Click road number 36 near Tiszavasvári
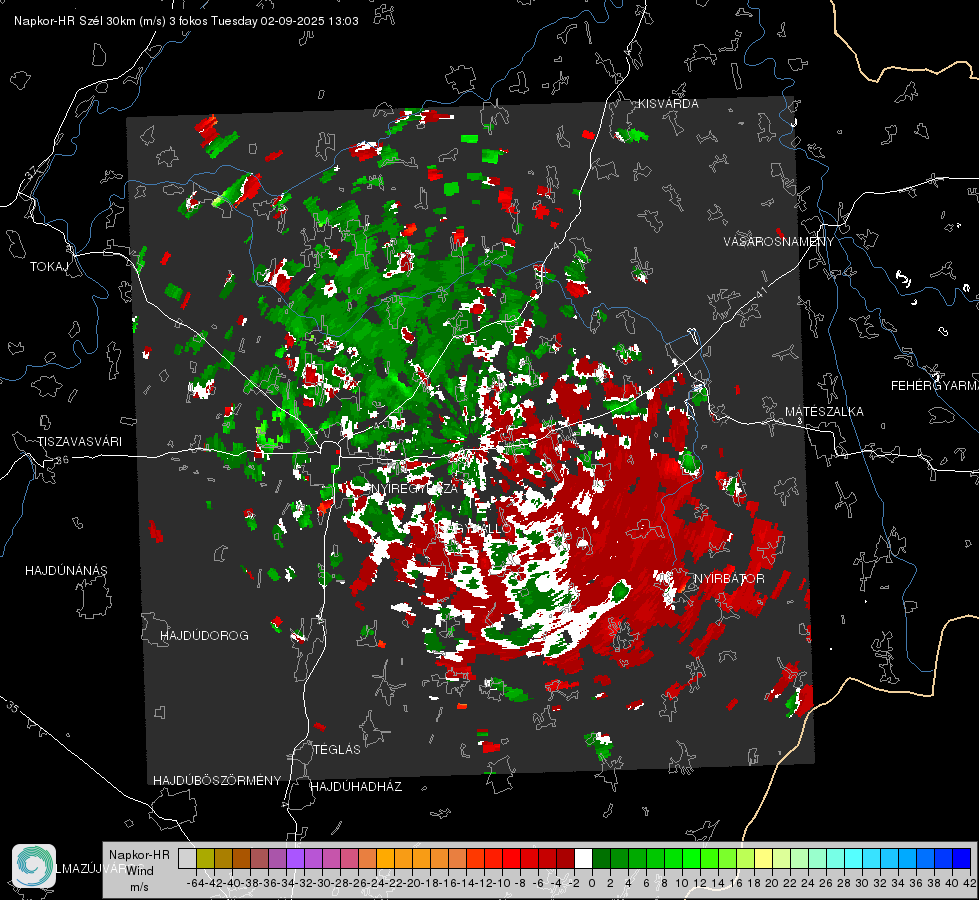 (x=62, y=460)
